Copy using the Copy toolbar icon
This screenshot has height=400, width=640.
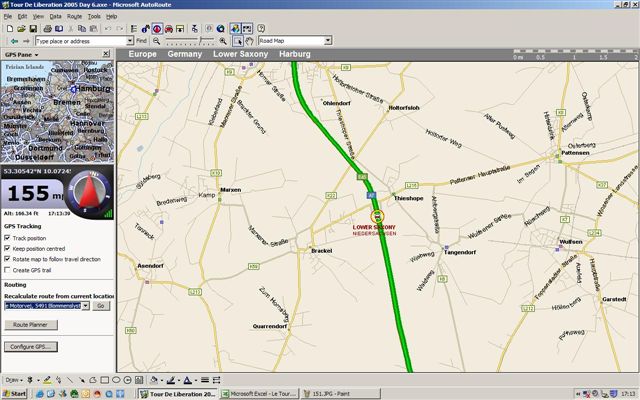(82, 29)
